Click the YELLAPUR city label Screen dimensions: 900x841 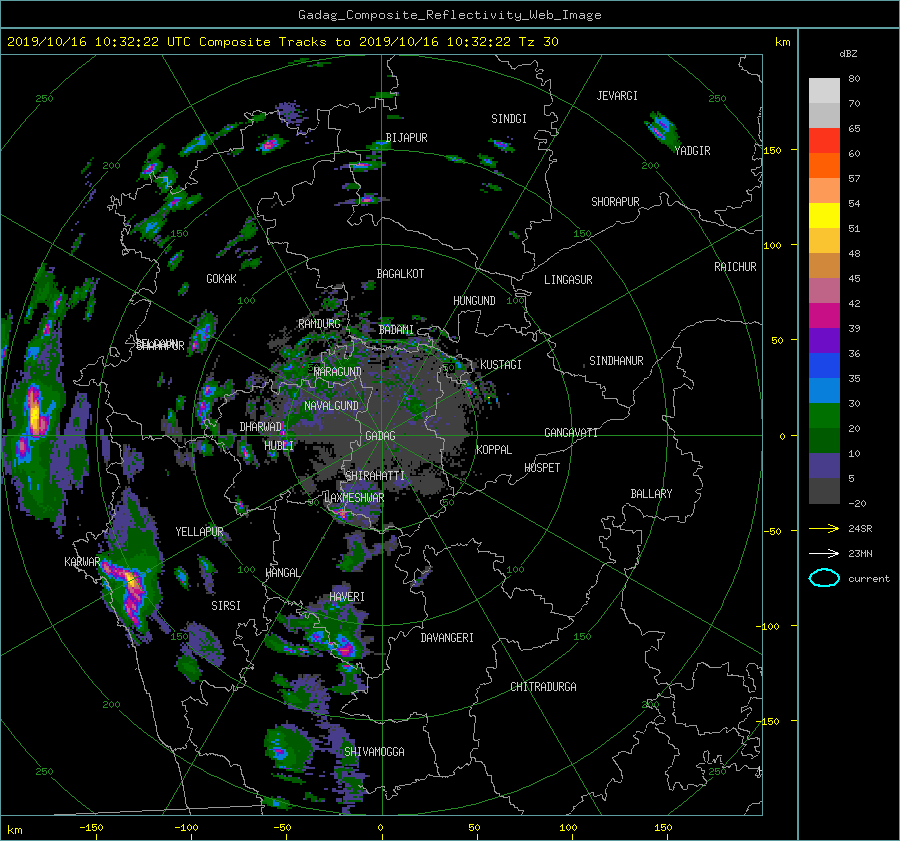click(199, 532)
